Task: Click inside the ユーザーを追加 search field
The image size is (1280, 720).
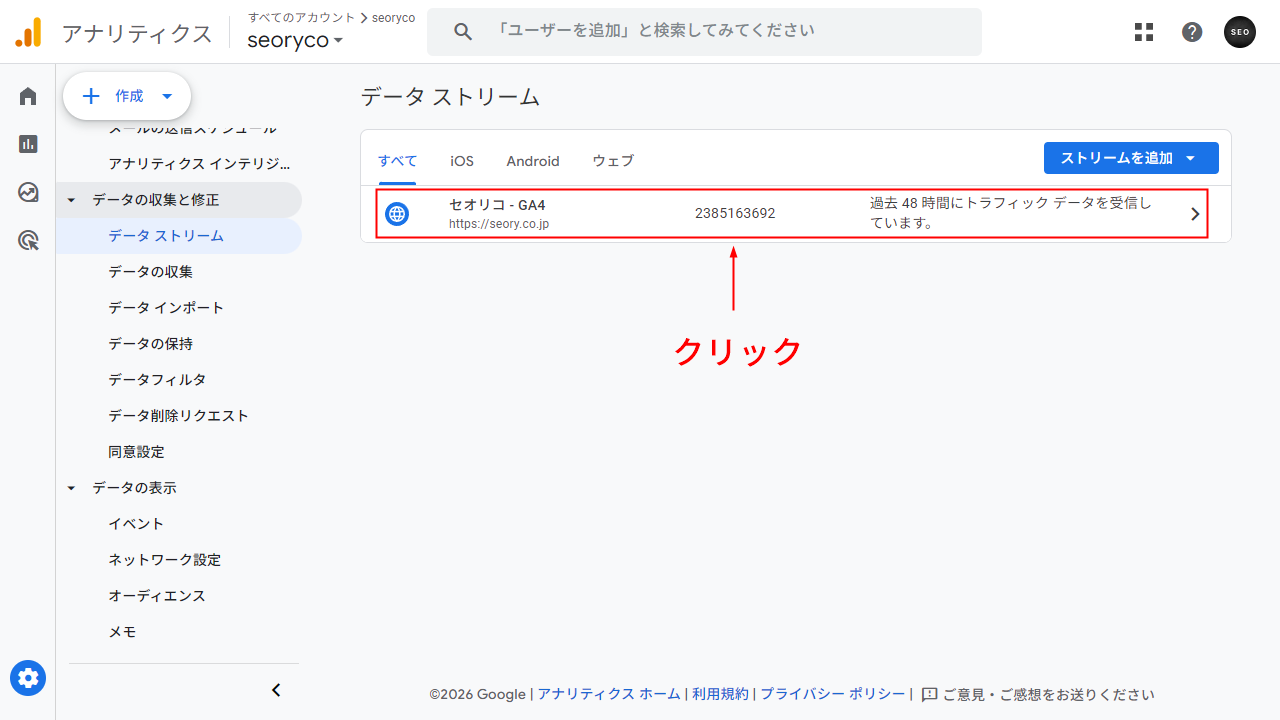Action: 700,31
